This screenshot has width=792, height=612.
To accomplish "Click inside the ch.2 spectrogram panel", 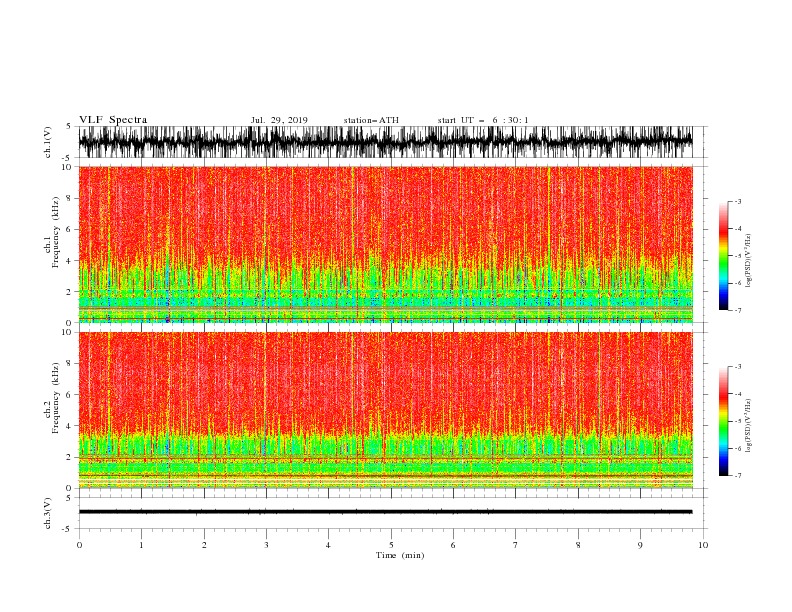I will (385, 410).
